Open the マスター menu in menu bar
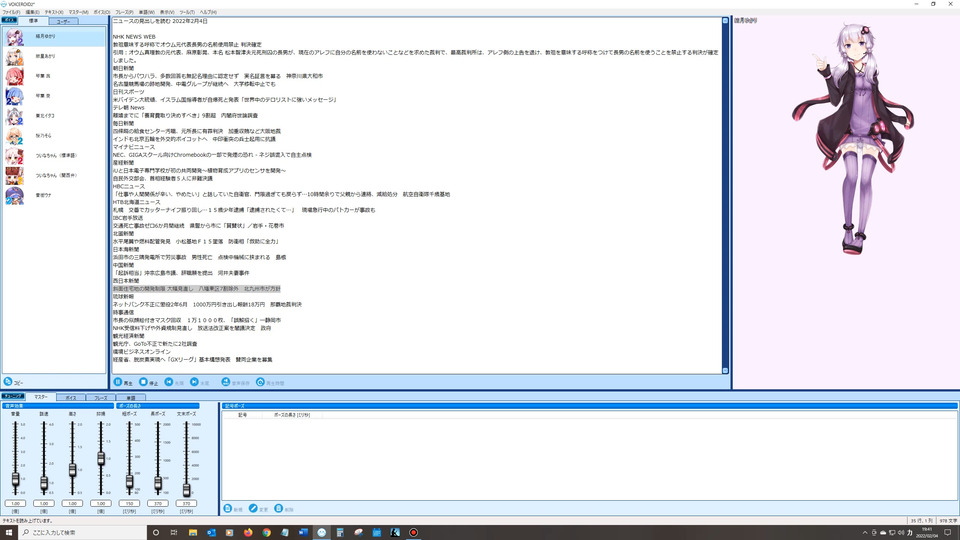960x540 pixels. tap(78, 12)
